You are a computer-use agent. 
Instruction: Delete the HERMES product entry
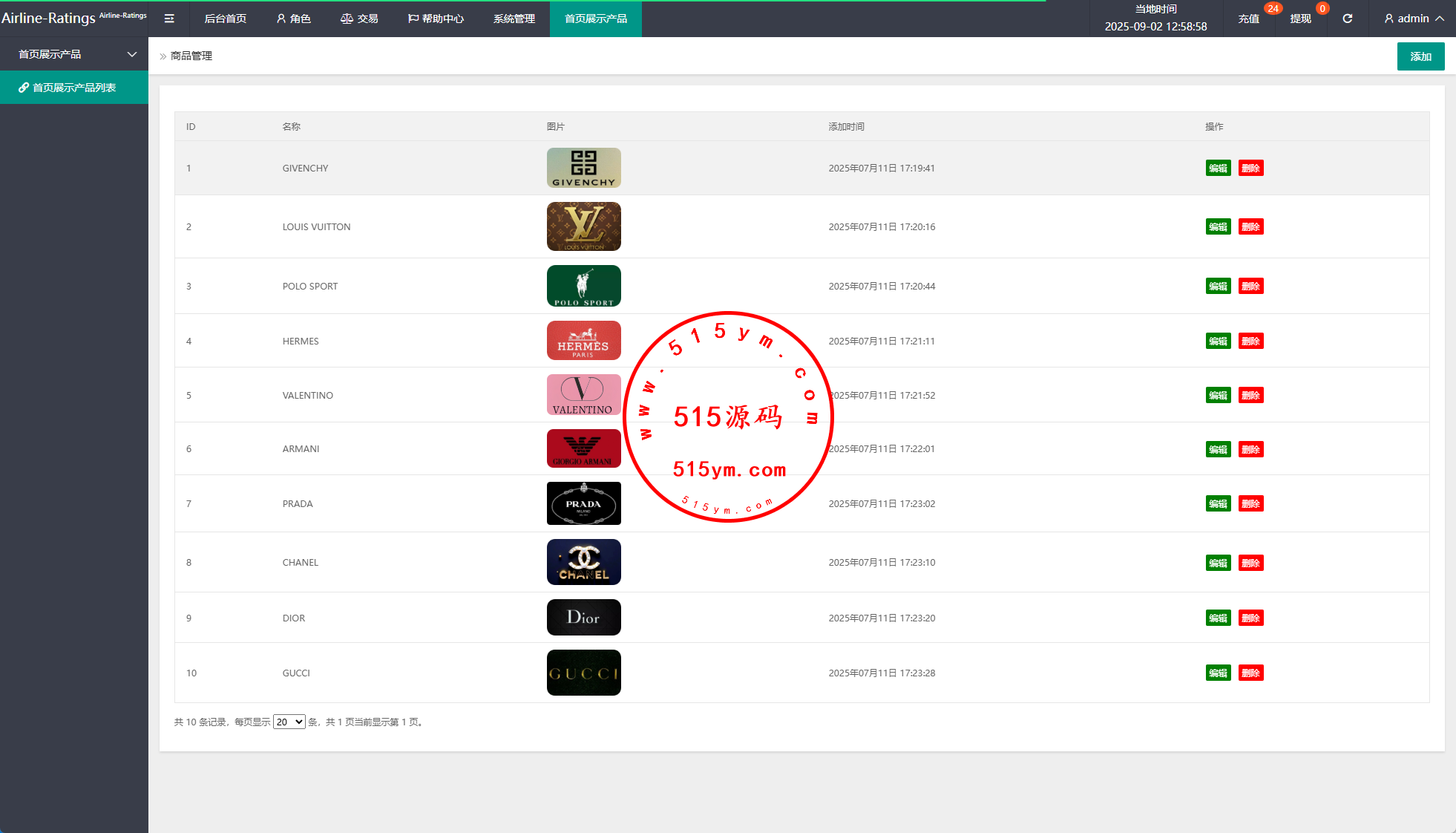coord(1250,342)
